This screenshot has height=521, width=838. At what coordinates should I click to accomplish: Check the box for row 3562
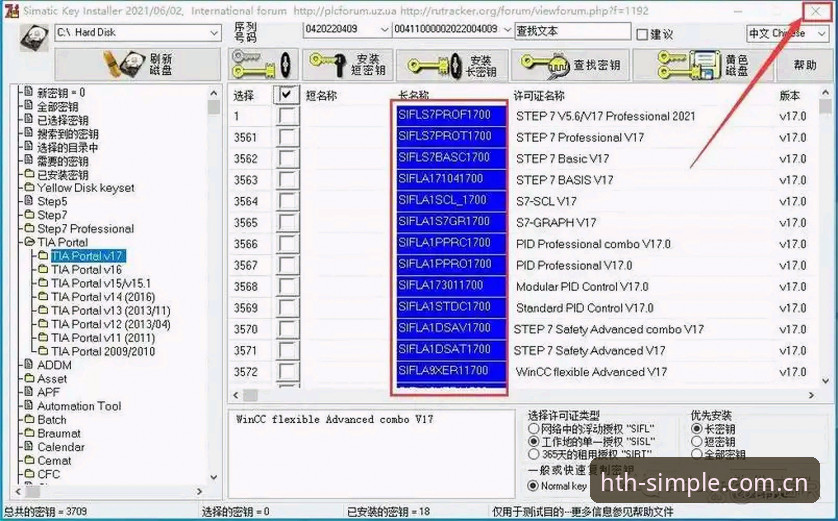point(287,159)
